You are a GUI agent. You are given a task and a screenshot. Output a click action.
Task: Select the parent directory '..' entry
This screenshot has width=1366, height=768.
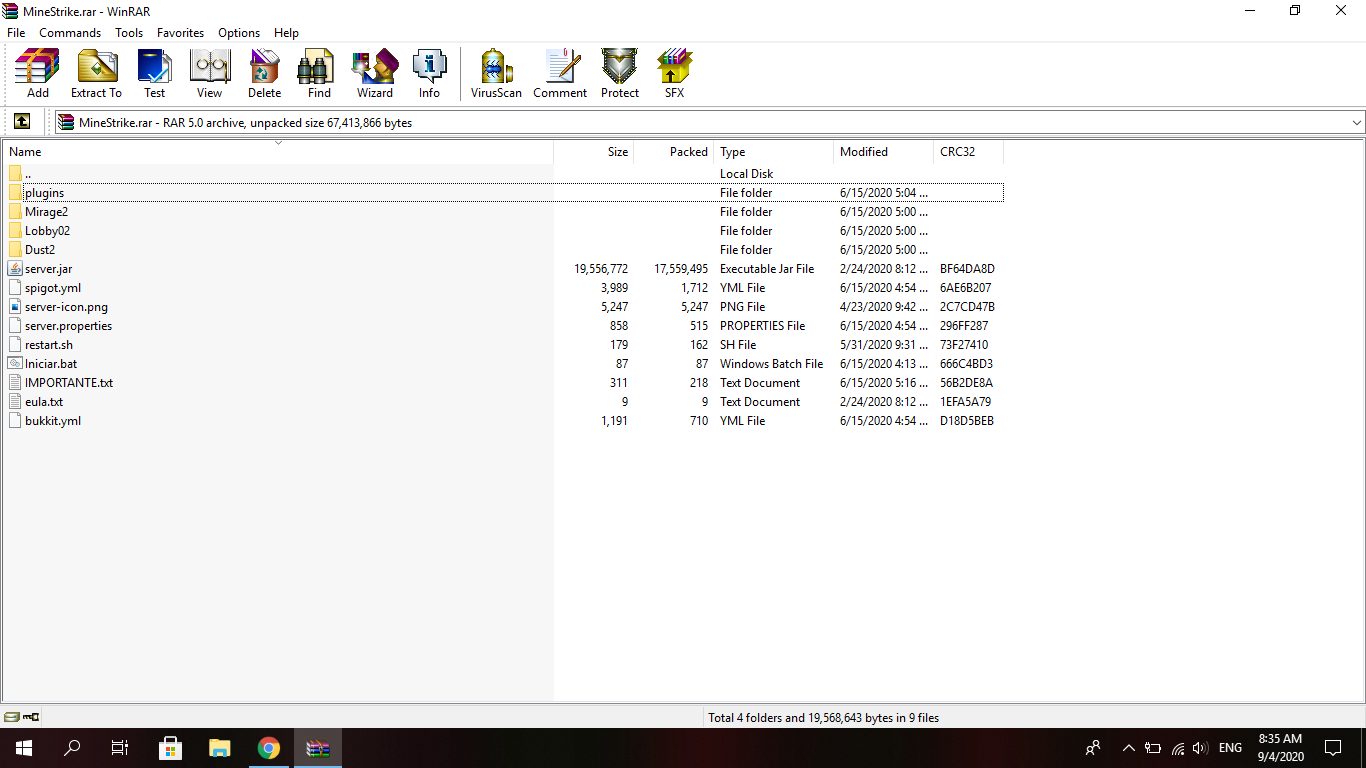coord(505,174)
